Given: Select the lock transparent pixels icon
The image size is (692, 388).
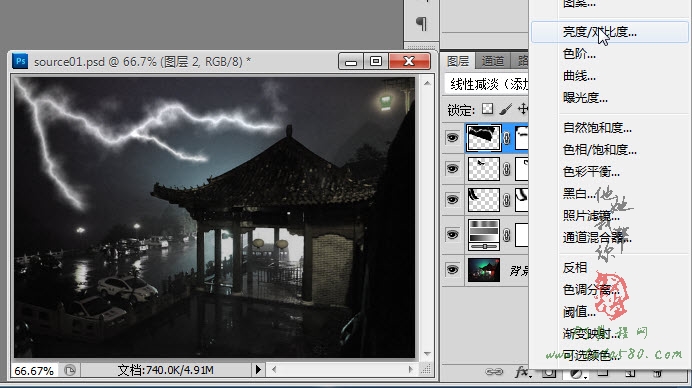Looking at the screenshot, I should pyautogui.click(x=488, y=109).
